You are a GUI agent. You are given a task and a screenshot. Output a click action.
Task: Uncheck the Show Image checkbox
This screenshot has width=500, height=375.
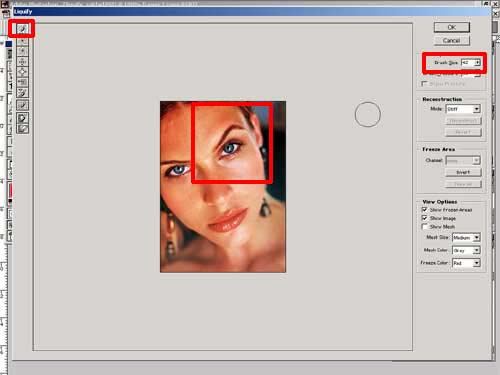pos(424,218)
